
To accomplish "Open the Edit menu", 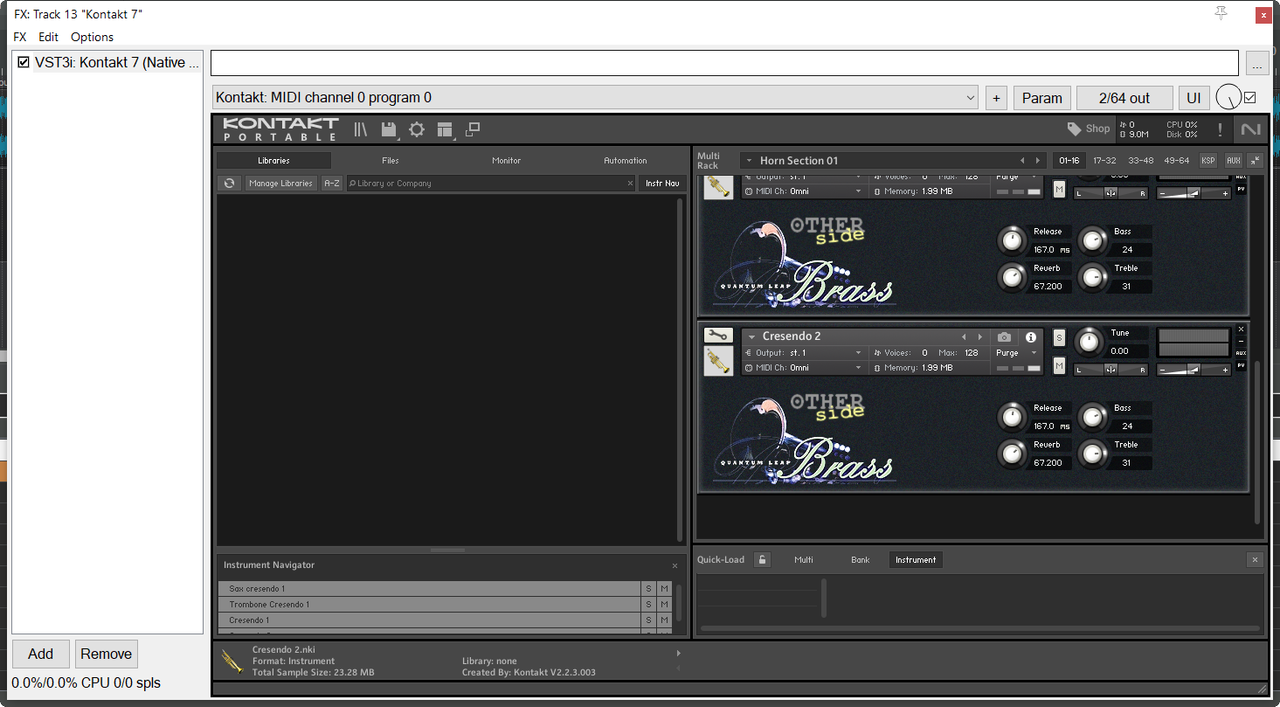I will [x=48, y=37].
